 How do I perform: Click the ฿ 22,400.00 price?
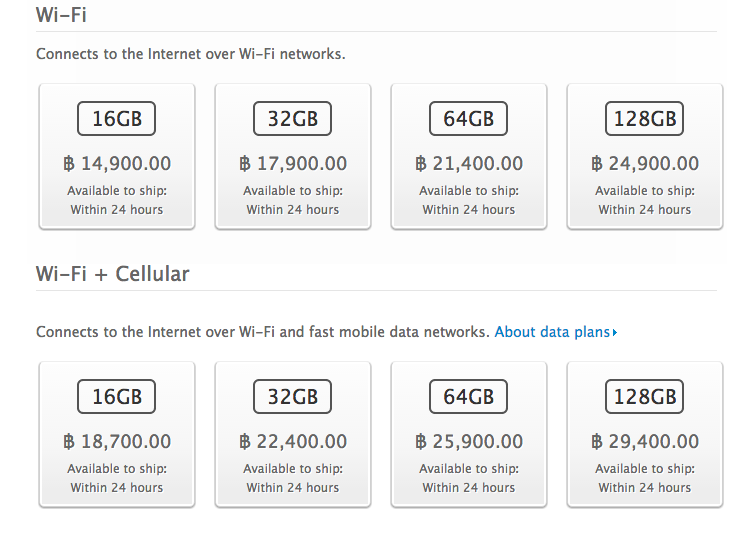point(293,442)
